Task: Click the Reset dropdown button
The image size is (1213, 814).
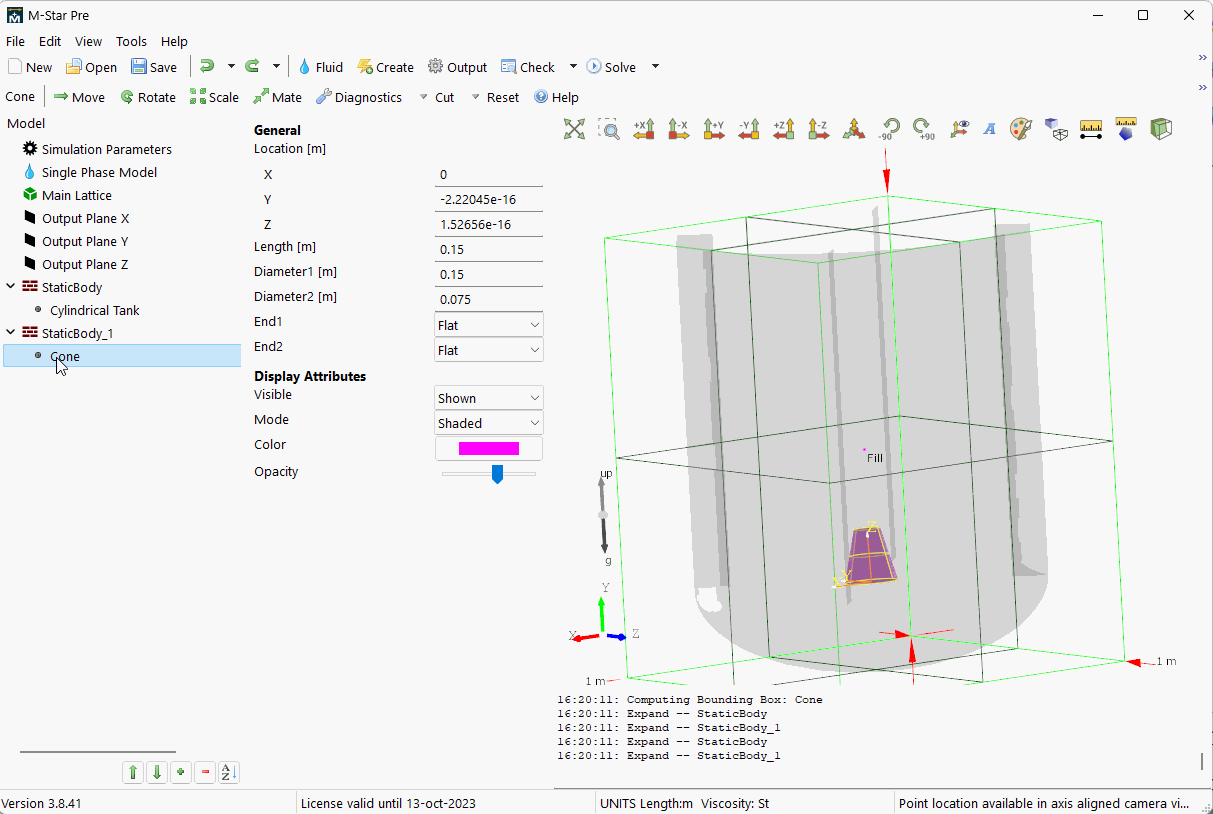Action: click(495, 97)
